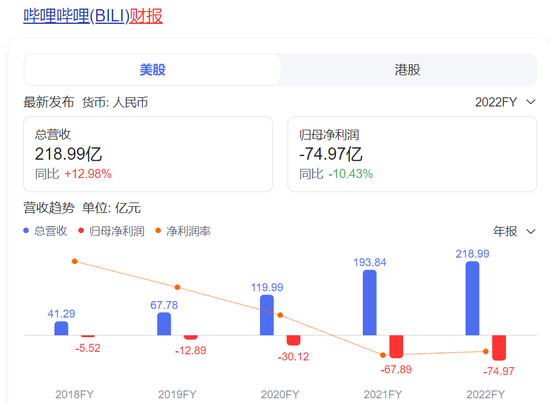Click the 总营收 218.99亿 card
Screen dimensions: 550x402
tap(148, 154)
